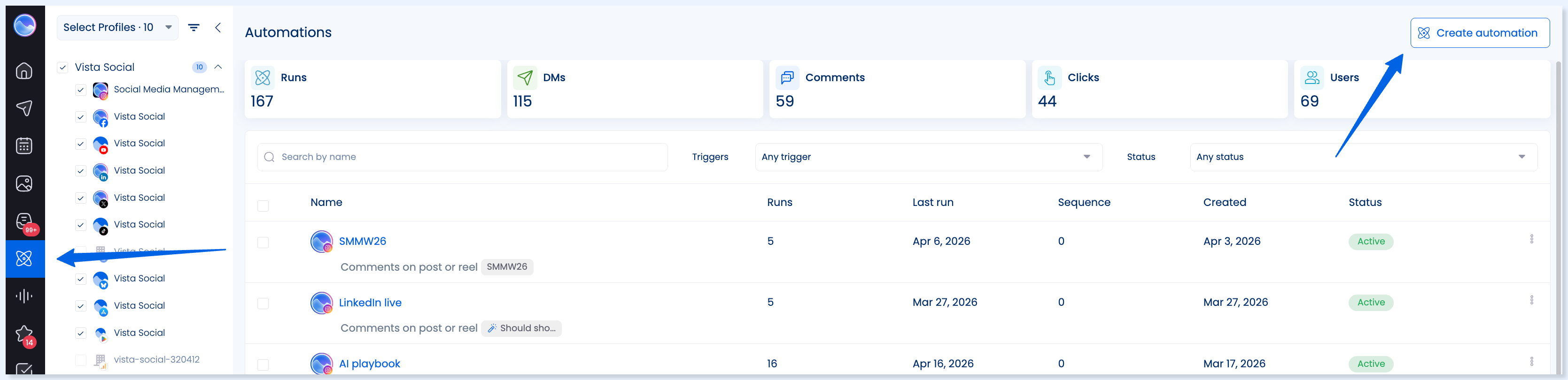
Task: Click the Users card people icon
Action: (x=1312, y=78)
